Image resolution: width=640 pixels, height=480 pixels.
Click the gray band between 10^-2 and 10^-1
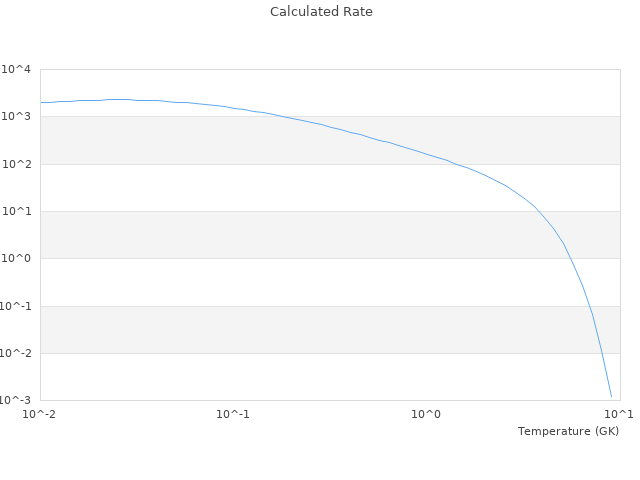pyautogui.click(x=300, y=329)
